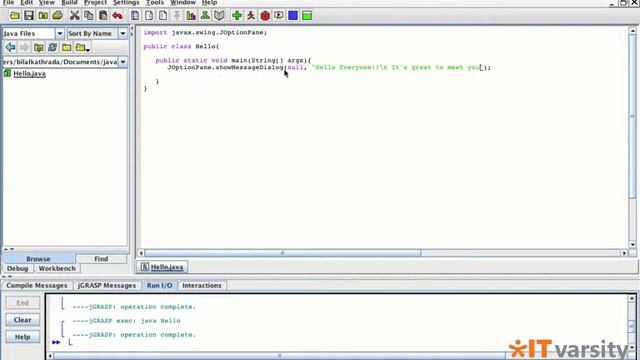Cut selection with the scissors icon
The image size is (640, 360).
pyautogui.click(x=74, y=16)
